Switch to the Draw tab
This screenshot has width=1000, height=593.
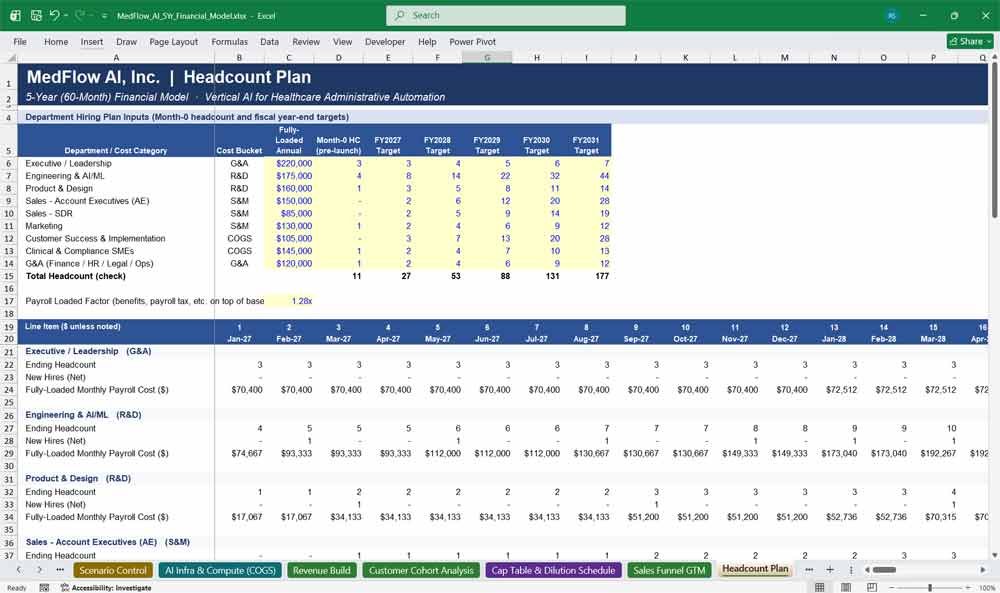click(126, 41)
